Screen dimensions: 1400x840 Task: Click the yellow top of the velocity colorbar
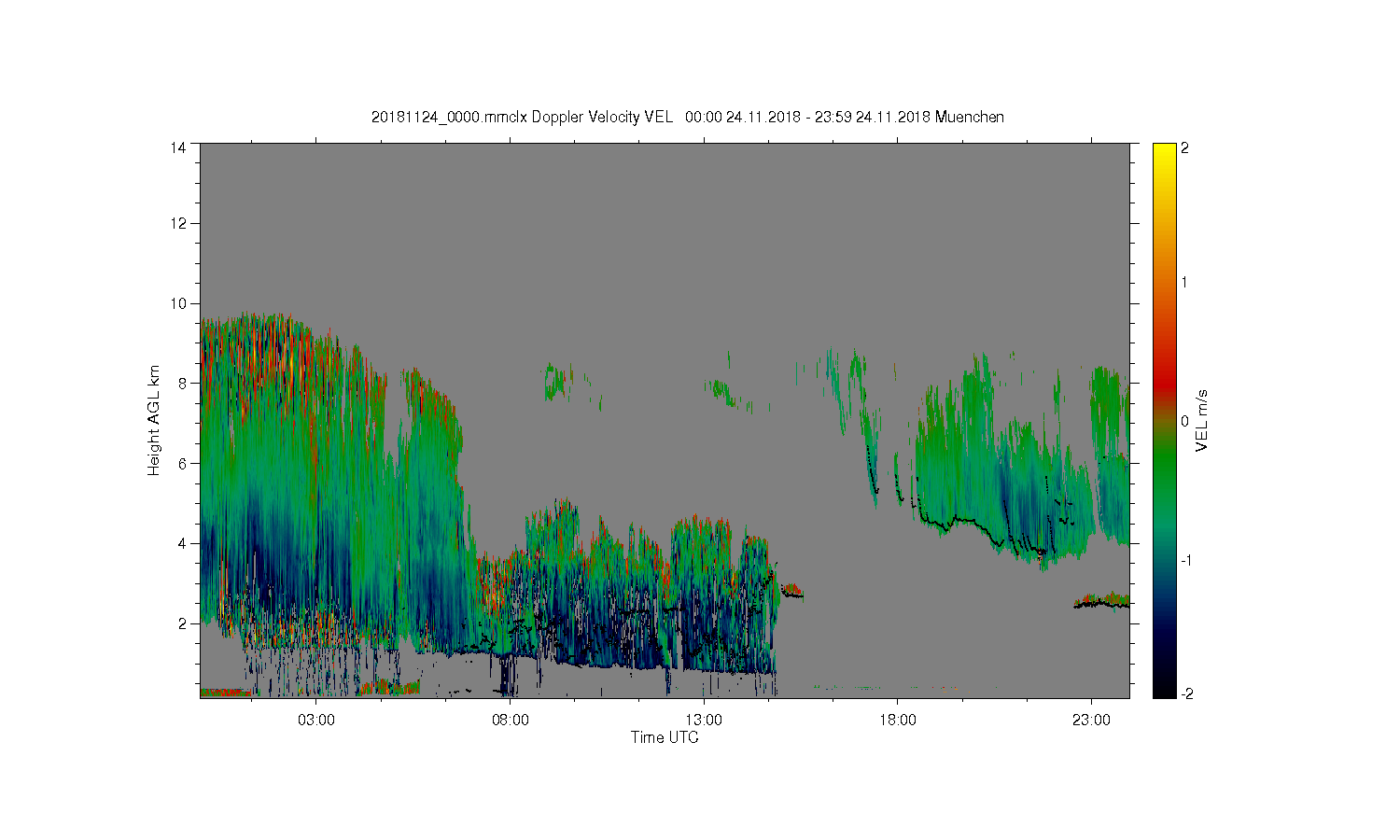[x=1164, y=154]
